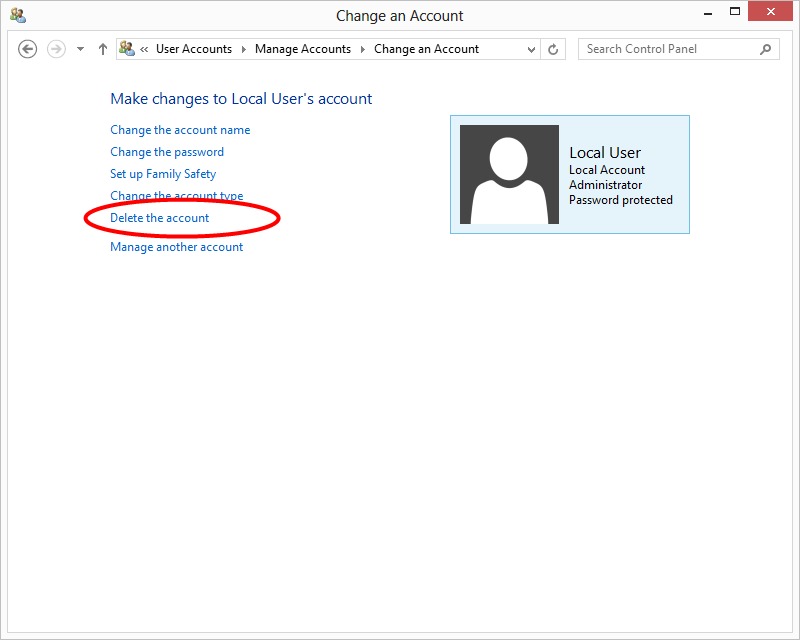This screenshot has height=640, width=800.
Task: Click the magnifier icon in search box
Action: click(x=766, y=49)
